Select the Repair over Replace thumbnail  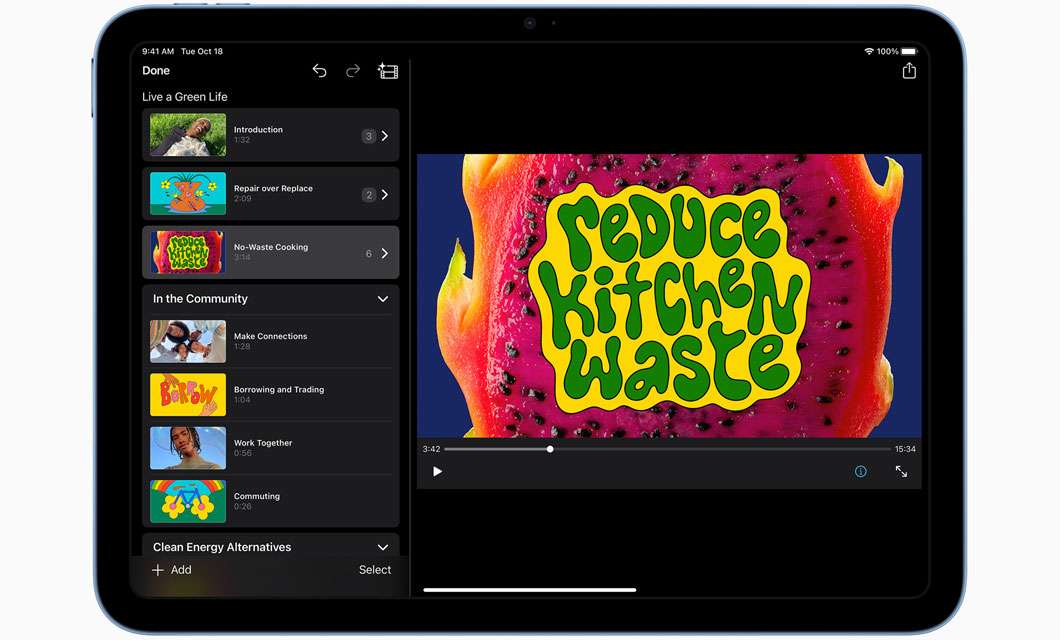coord(188,194)
